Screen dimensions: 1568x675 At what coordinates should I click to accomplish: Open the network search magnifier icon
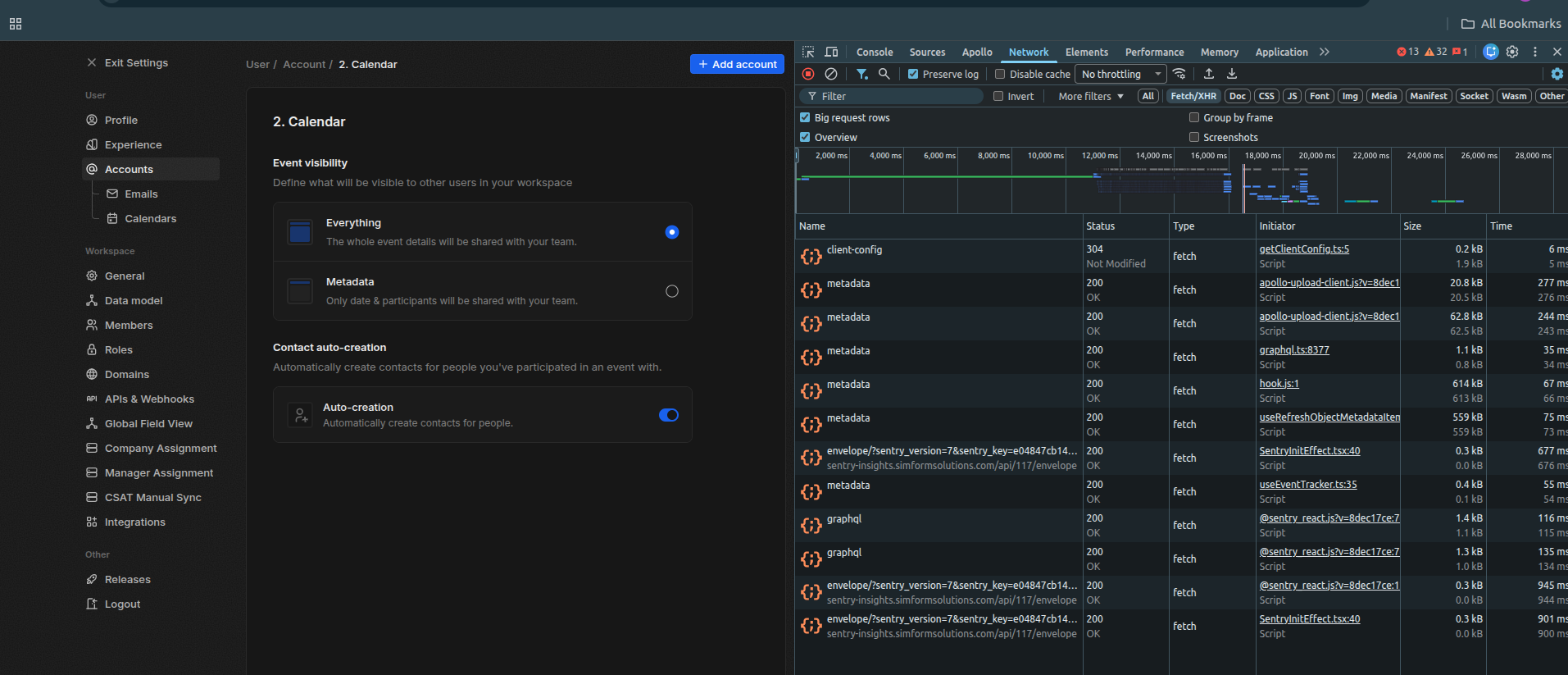point(884,74)
